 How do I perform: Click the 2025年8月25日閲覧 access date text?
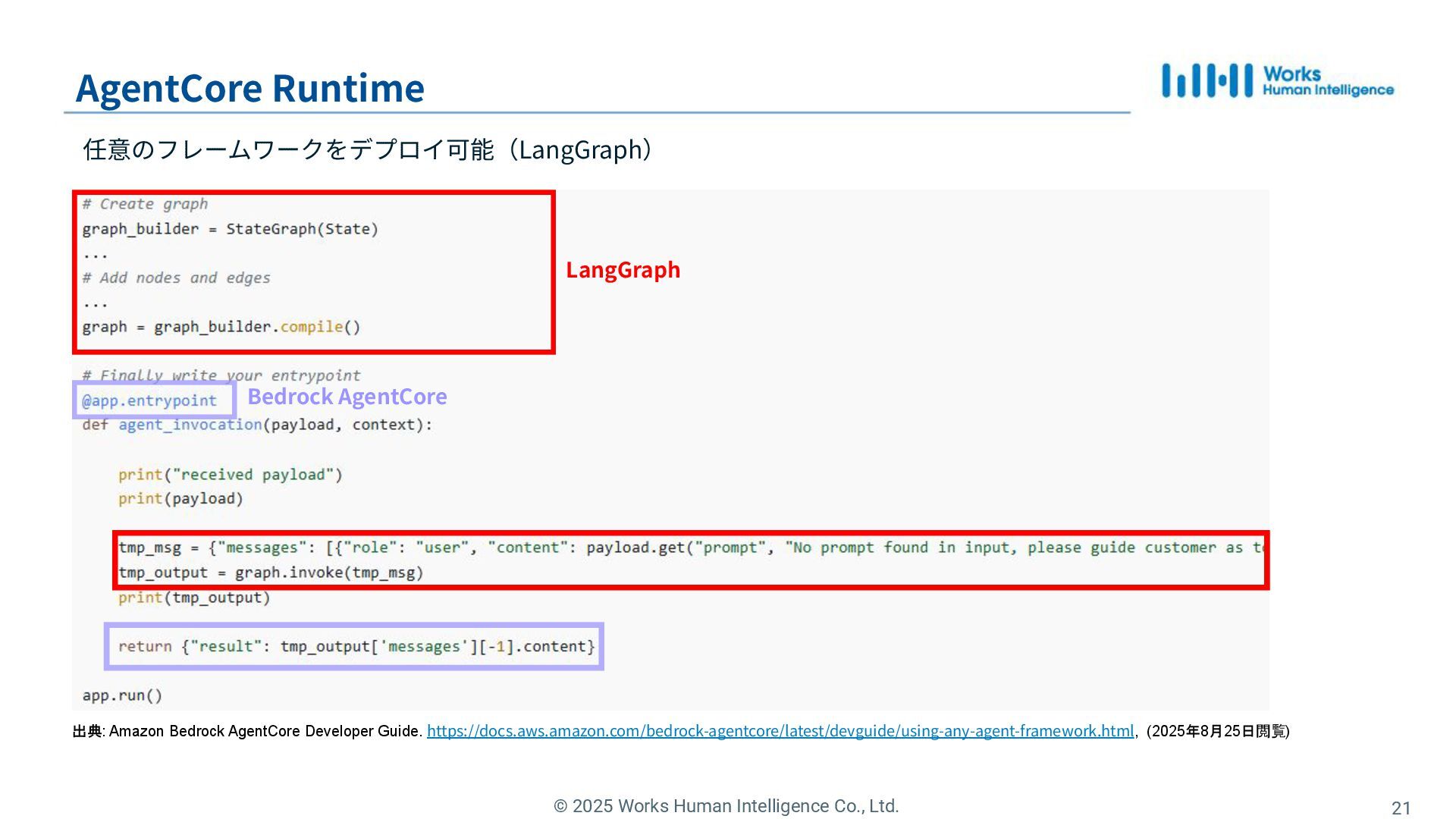click(x=1219, y=731)
